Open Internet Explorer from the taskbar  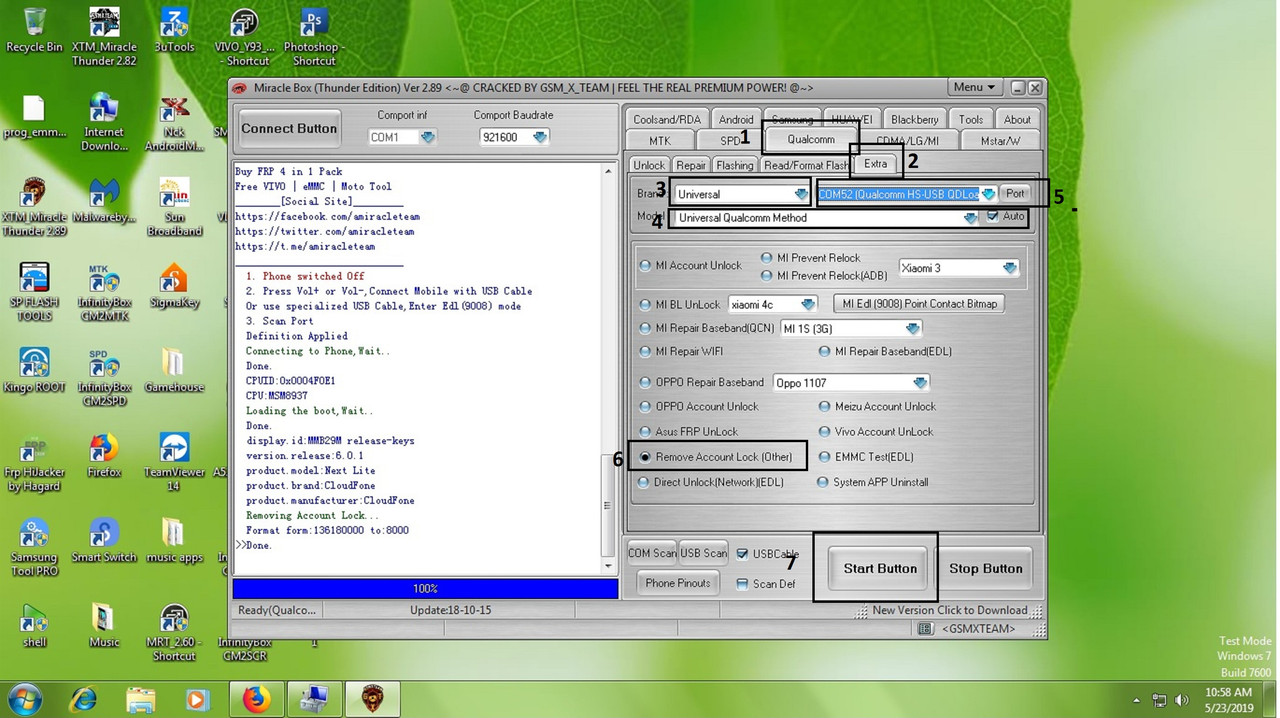(84, 698)
